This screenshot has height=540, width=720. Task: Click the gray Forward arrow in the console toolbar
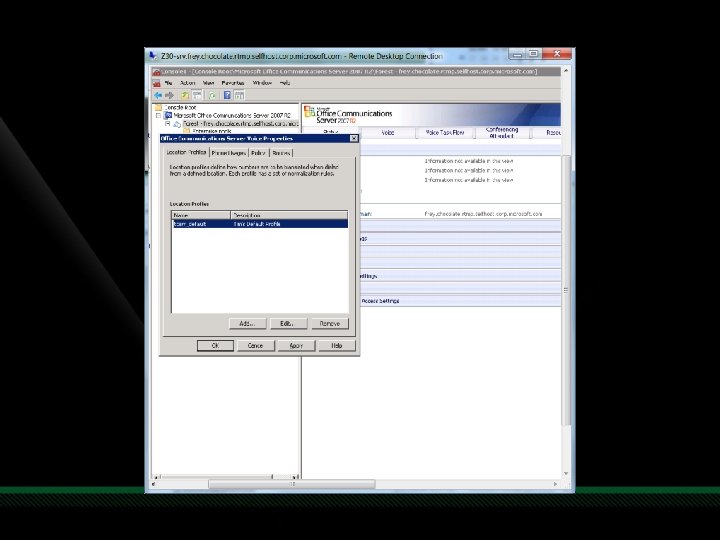(x=169, y=95)
